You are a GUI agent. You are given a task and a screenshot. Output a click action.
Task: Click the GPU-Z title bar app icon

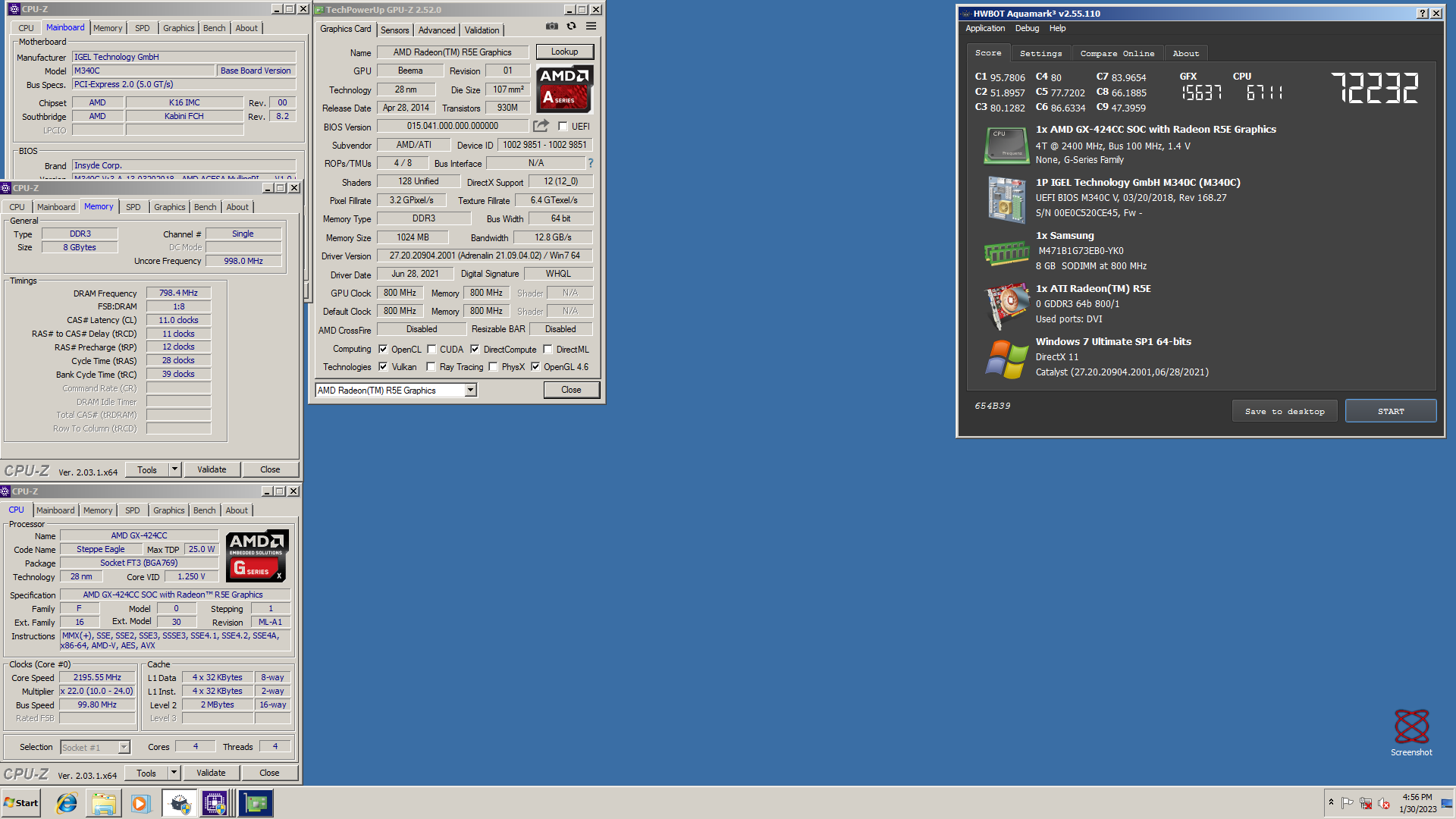point(319,10)
